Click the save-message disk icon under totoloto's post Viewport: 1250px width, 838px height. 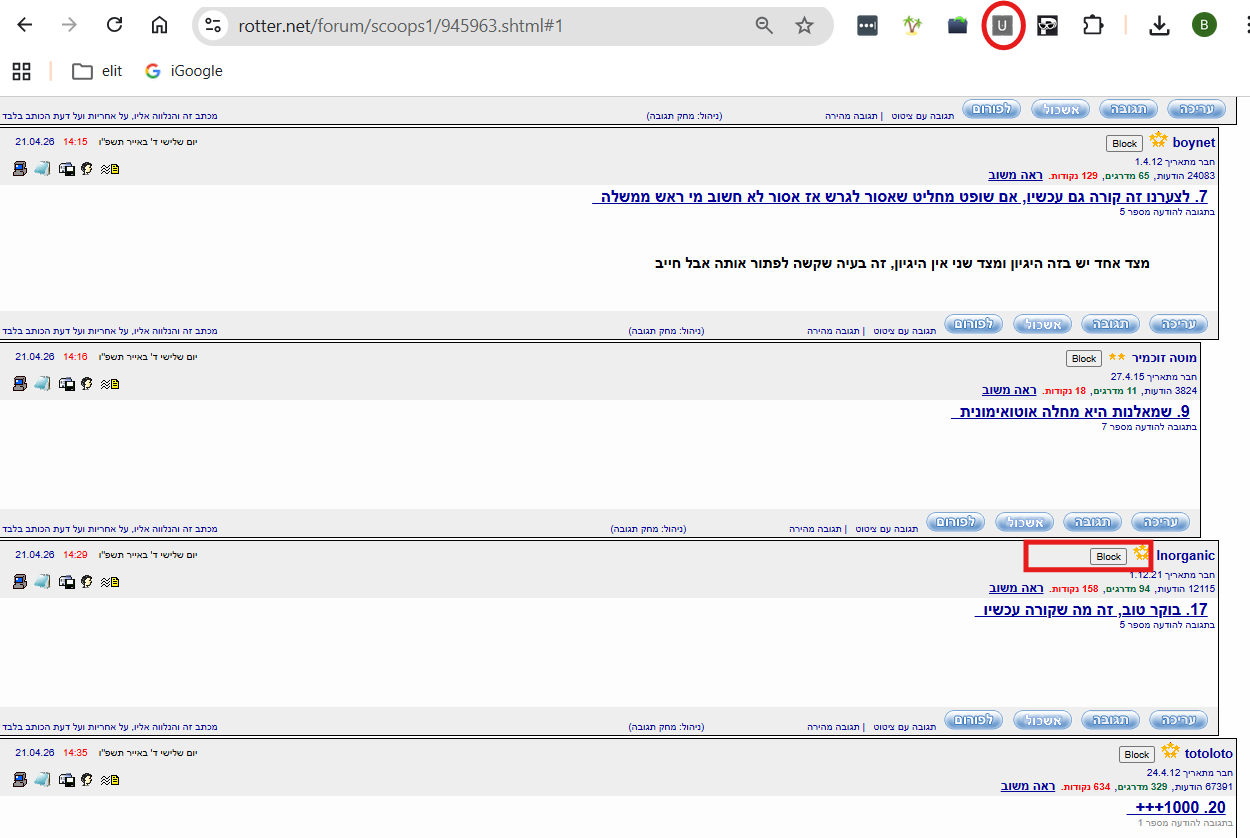point(67,780)
